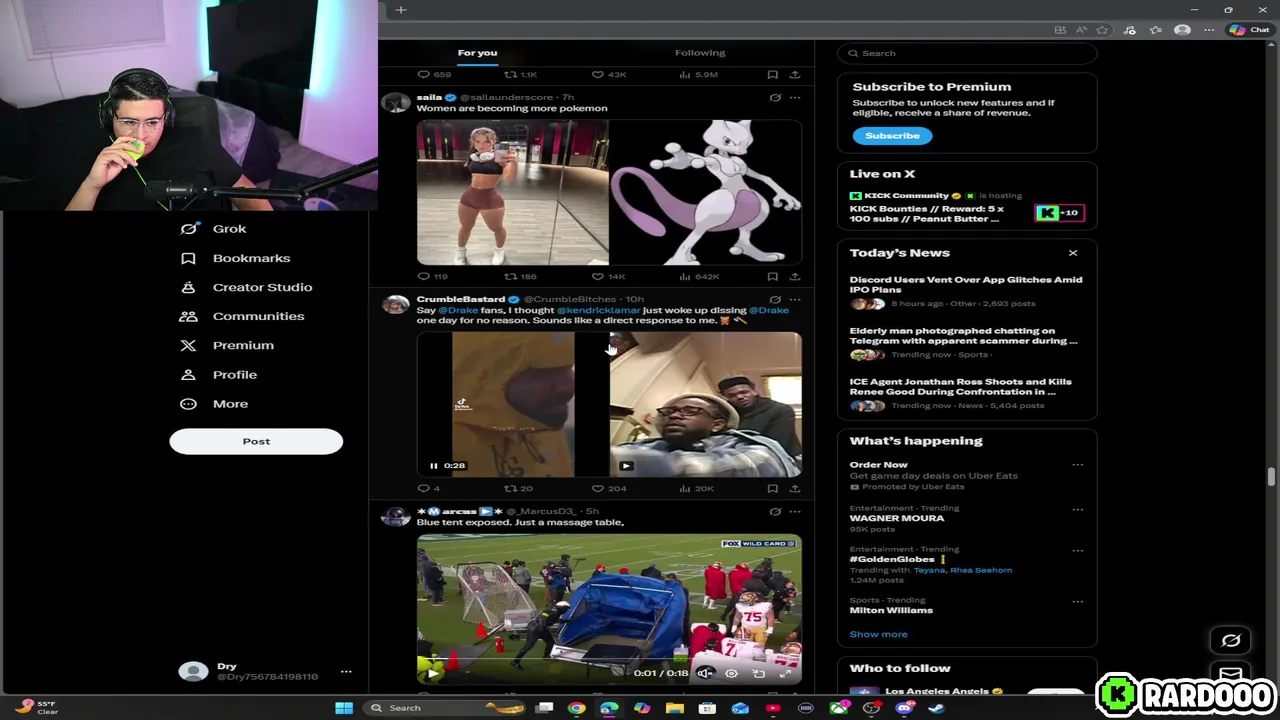Click the Post button
Screen dimensions: 1280x720
click(256, 441)
